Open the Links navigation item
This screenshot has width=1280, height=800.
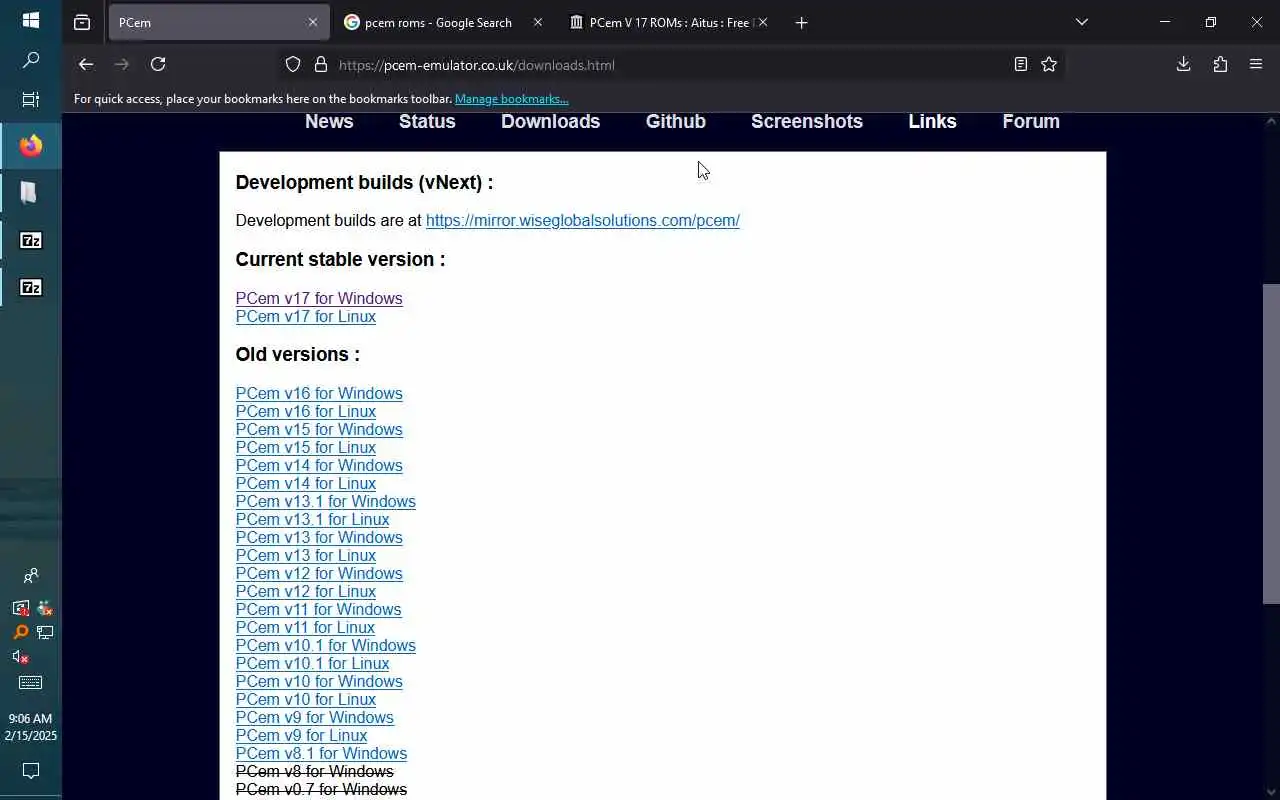(932, 121)
